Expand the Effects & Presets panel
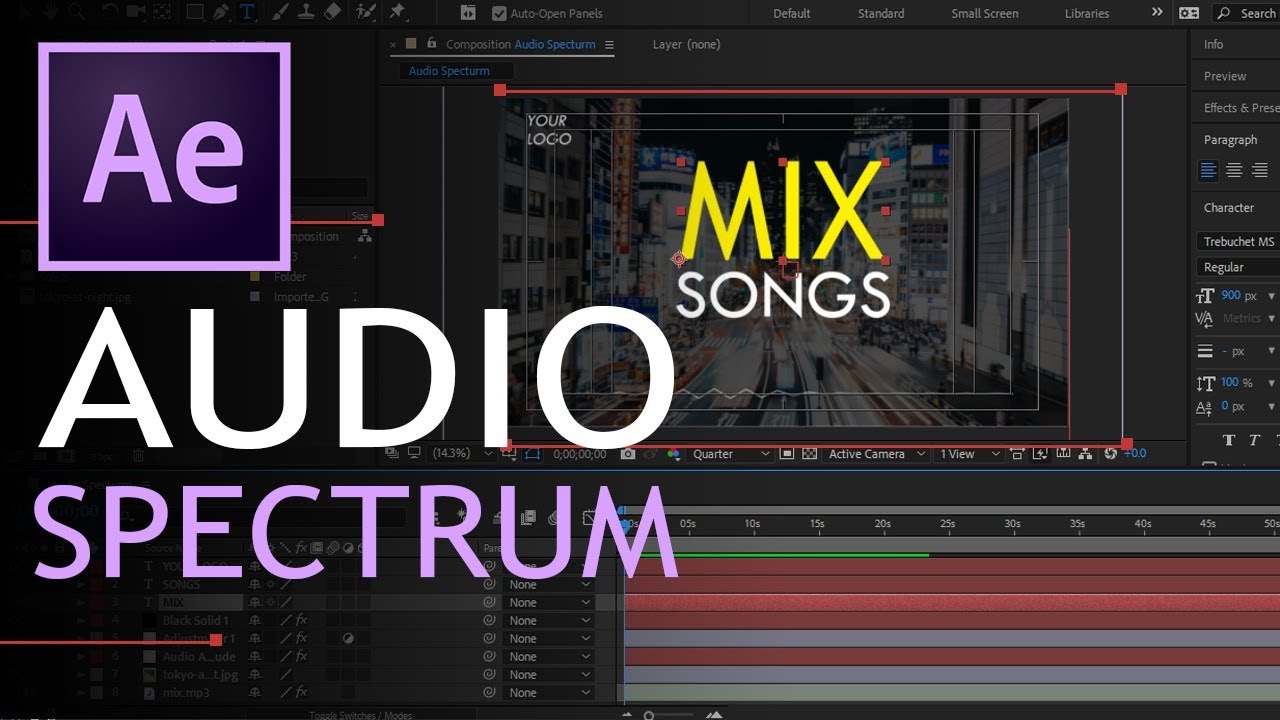Screen dimensions: 1280x720 tap(1241, 108)
